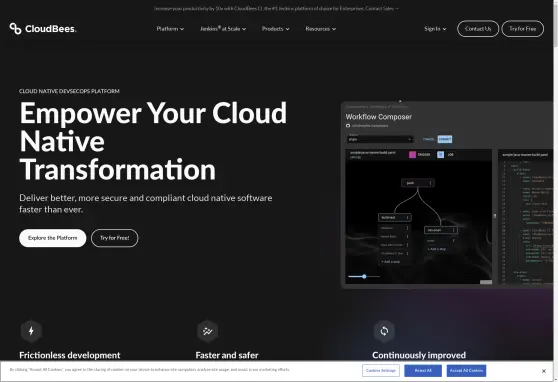Click Add a step under build-test

coord(390,262)
